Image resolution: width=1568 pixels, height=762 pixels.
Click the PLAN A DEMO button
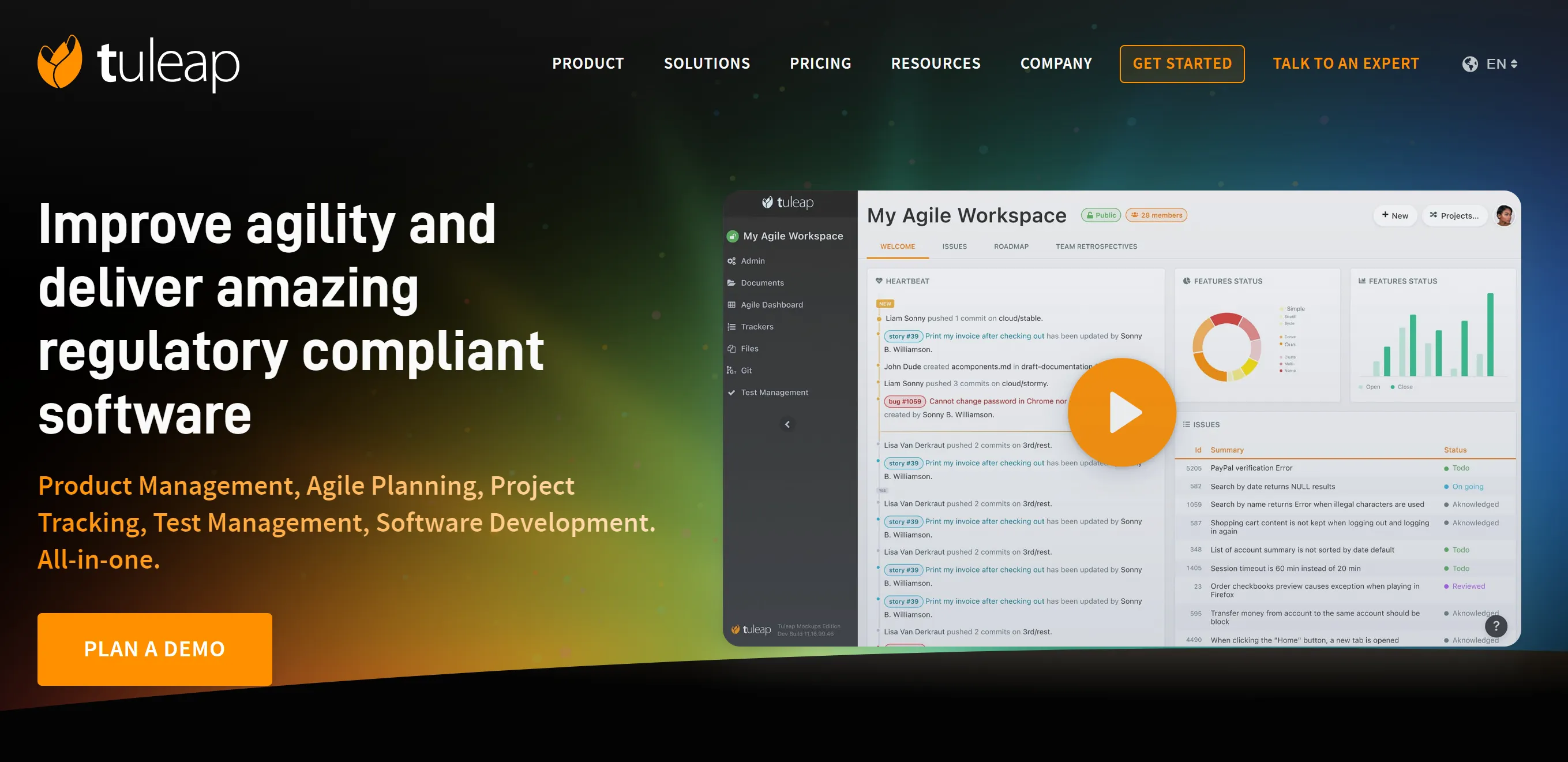pos(155,649)
